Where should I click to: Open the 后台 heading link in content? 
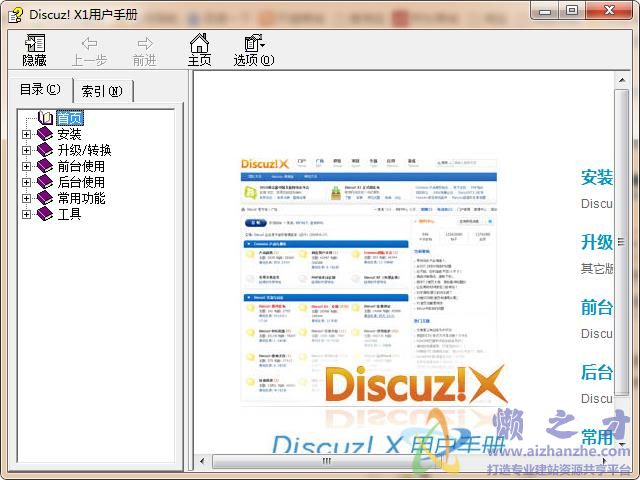pyautogui.click(x=597, y=372)
